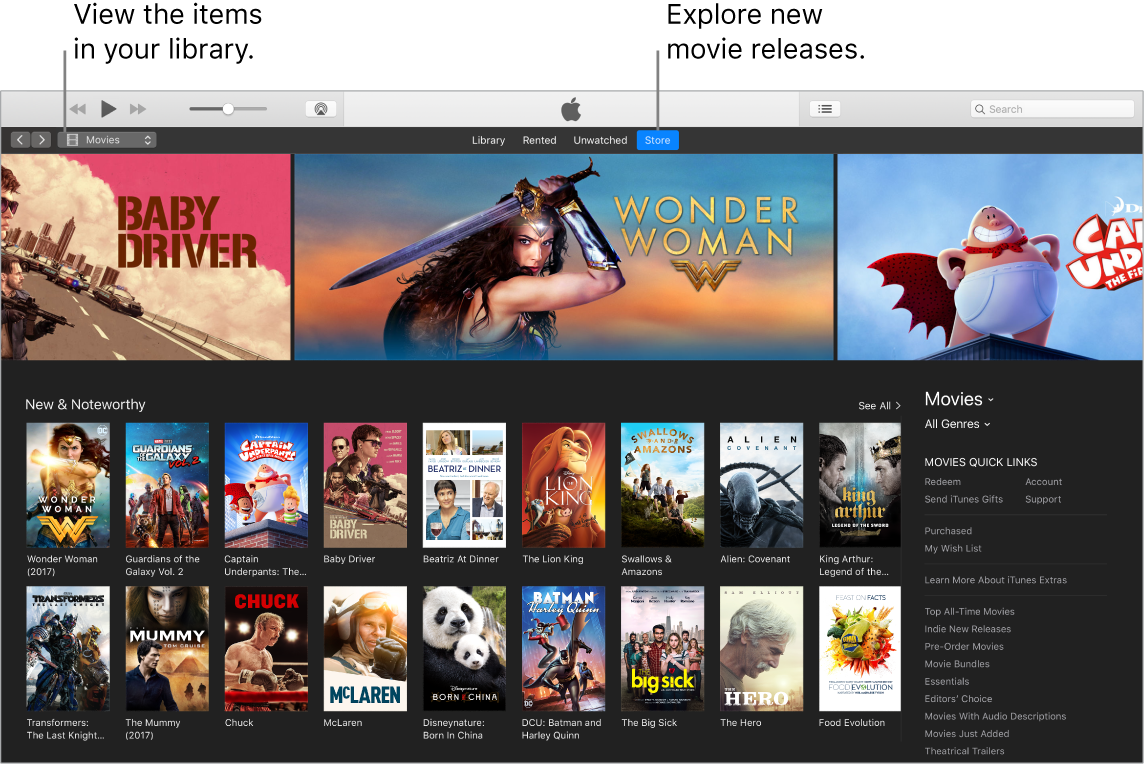
Task: Open the All Genres dropdown
Action: click(x=956, y=424)
